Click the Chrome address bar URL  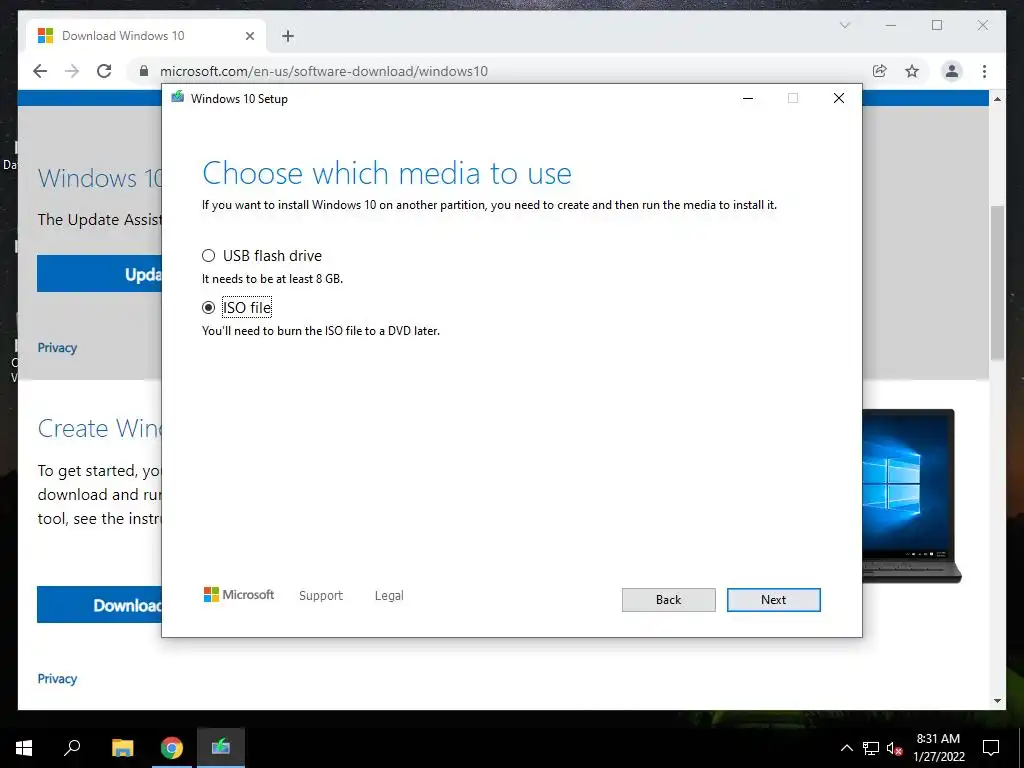[324, 71]
